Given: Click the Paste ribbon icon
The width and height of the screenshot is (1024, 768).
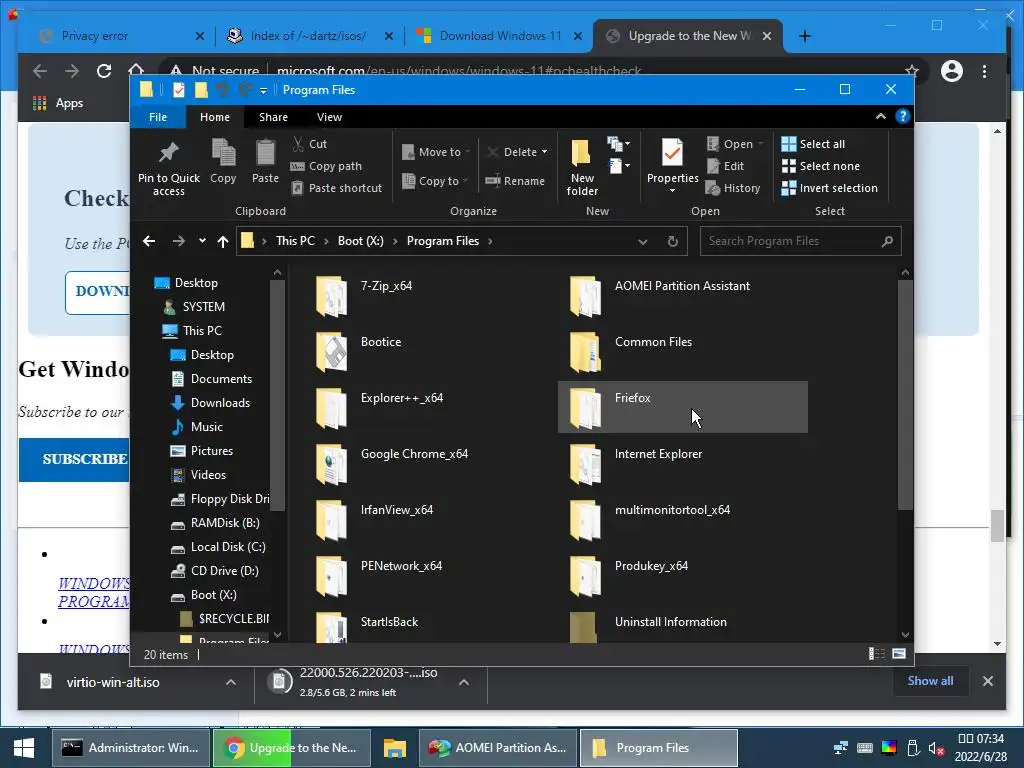Looking at the screenshot, I should pyautogui.click(x=265, y=153).
